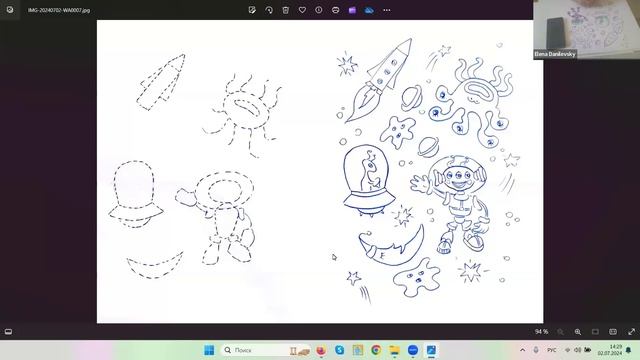Viewport: 640px width, 360px height.
Task: Open Zoom from the taskbar
Action: point(413,350)
